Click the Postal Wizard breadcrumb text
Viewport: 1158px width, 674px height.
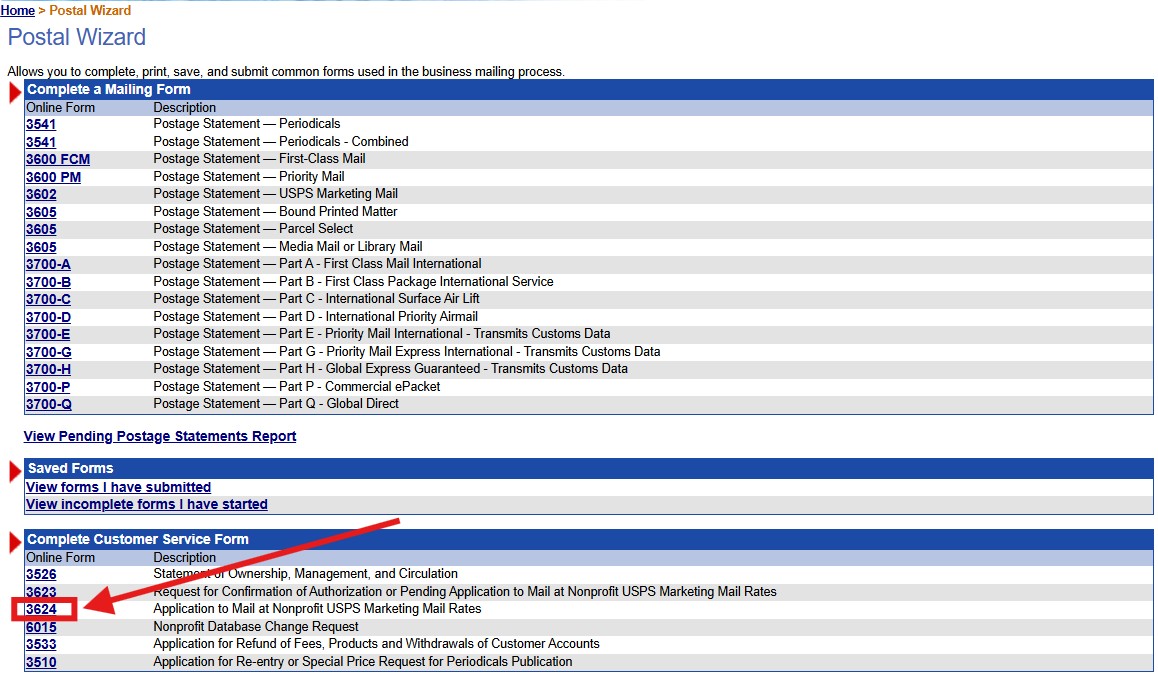[x=90, y=10]
